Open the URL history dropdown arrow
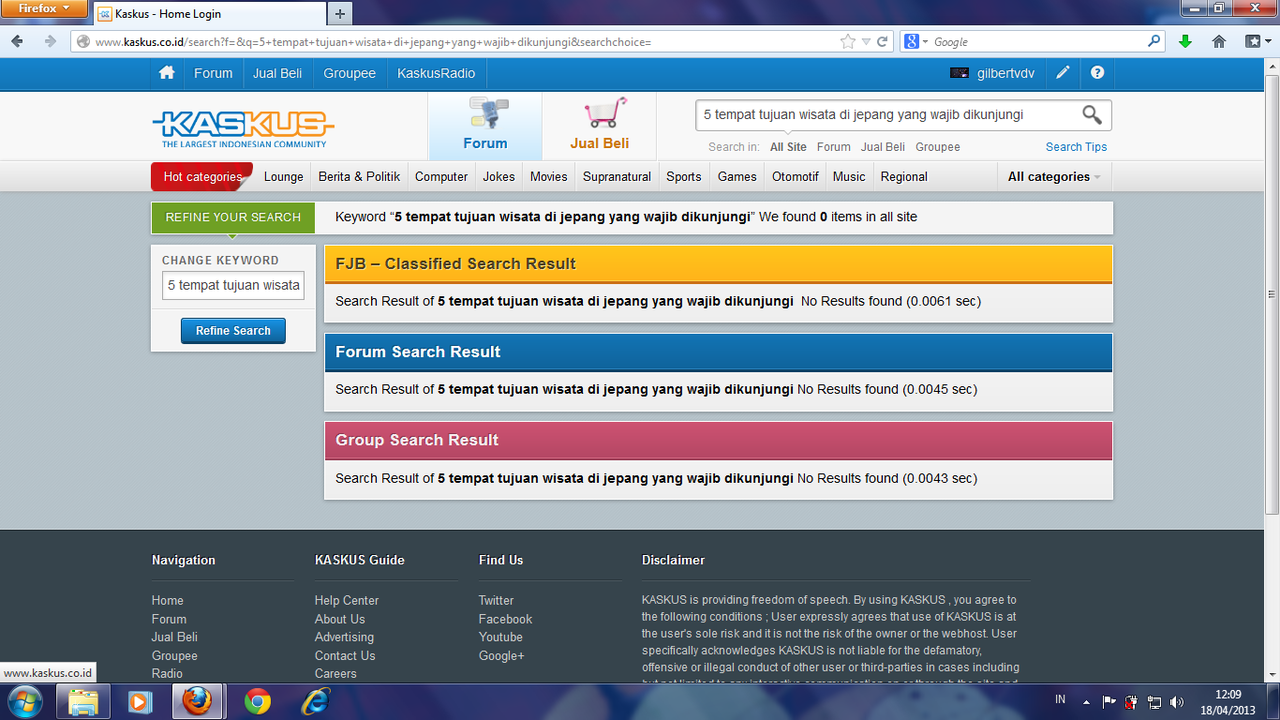The width and height of the screenshot is (1280, 720). click(x=866, y=42)
